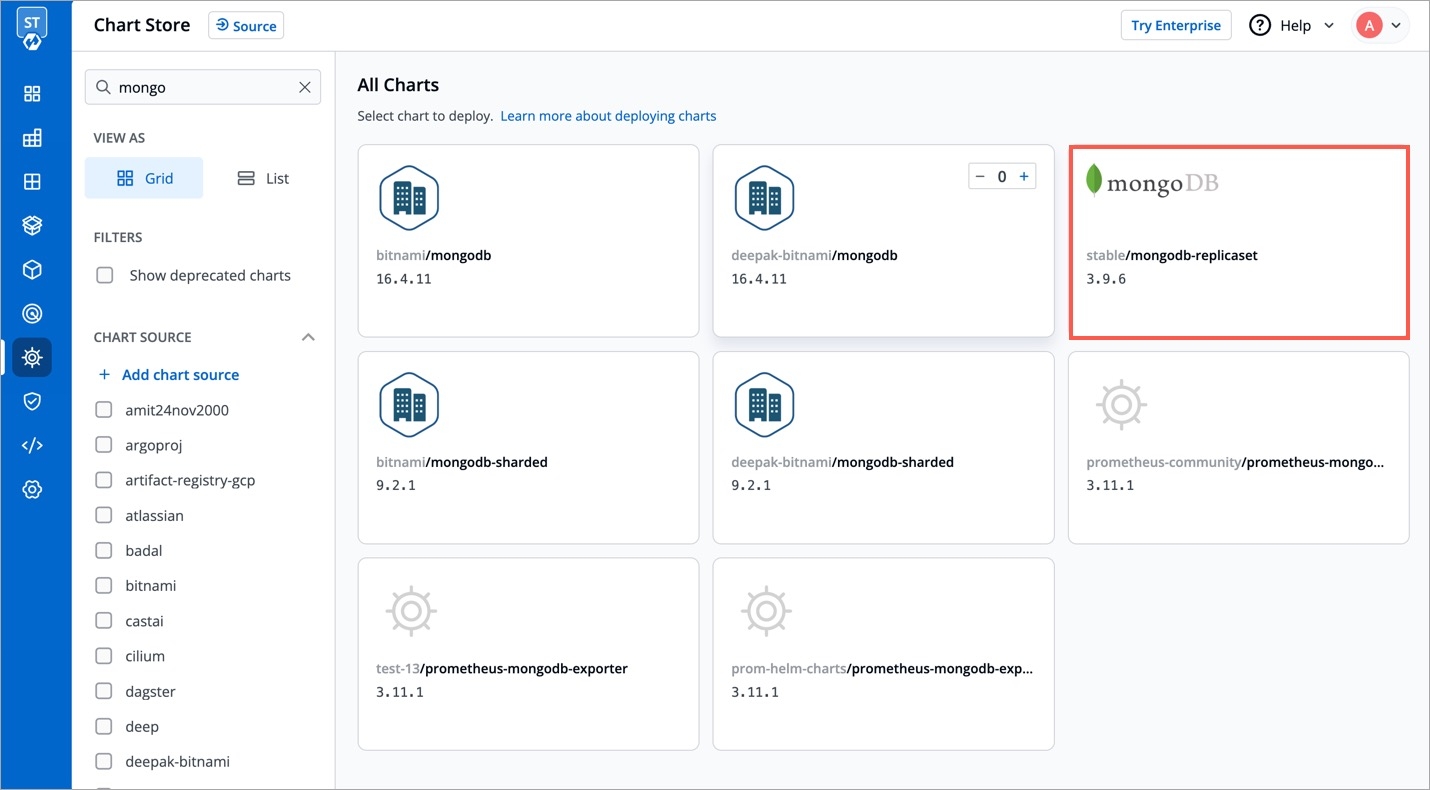Screen dimensions: 1430x790
Task: Open the Resource Browser cube icon
Action: 32,270
